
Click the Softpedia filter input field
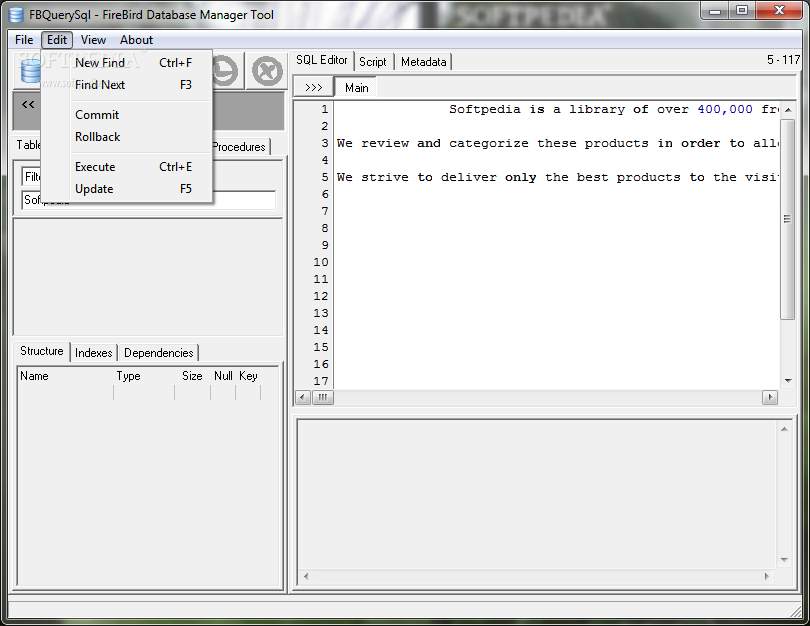pos(149,200)
